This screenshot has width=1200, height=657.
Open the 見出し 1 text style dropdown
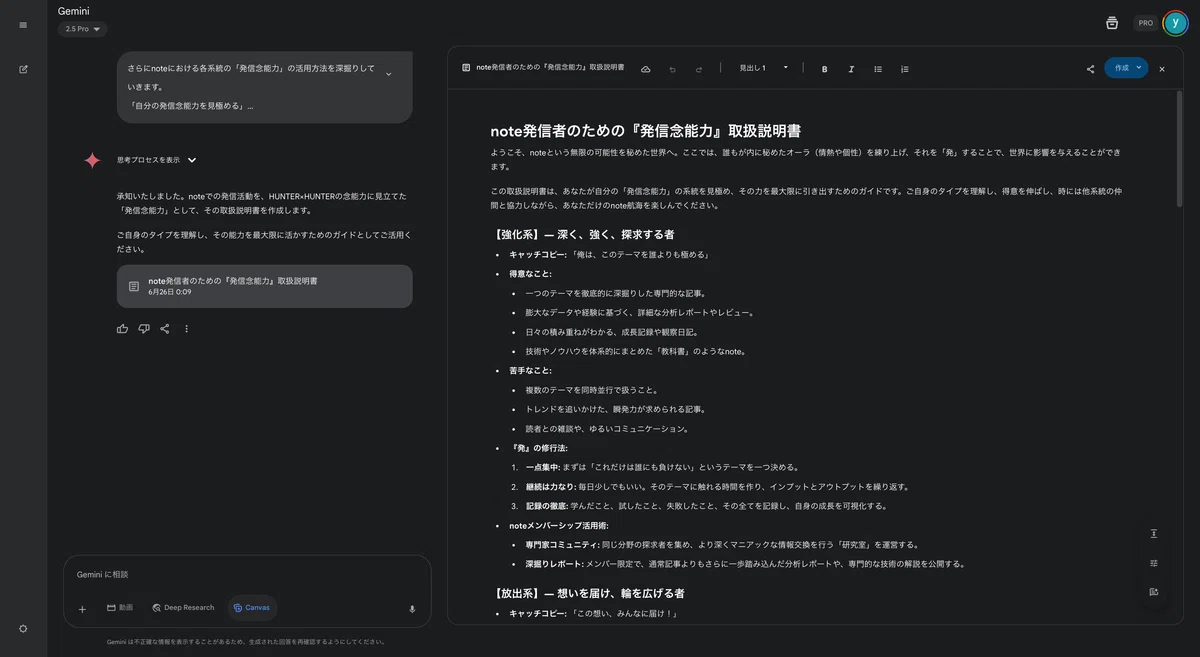tap(764, 68)
